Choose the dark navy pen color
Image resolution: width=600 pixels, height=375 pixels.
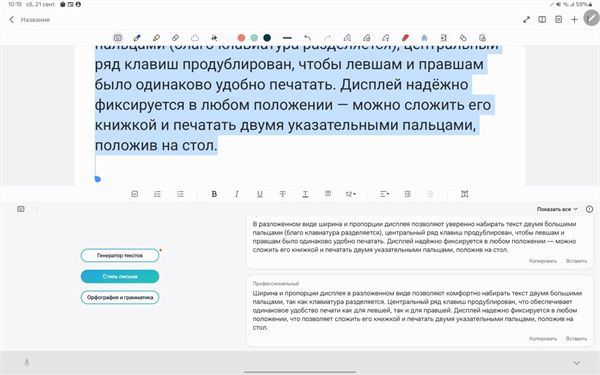tap(267, 38)
